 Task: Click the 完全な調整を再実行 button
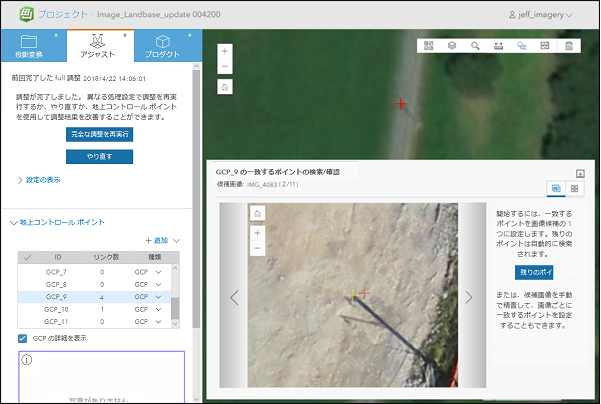[100, 135]
